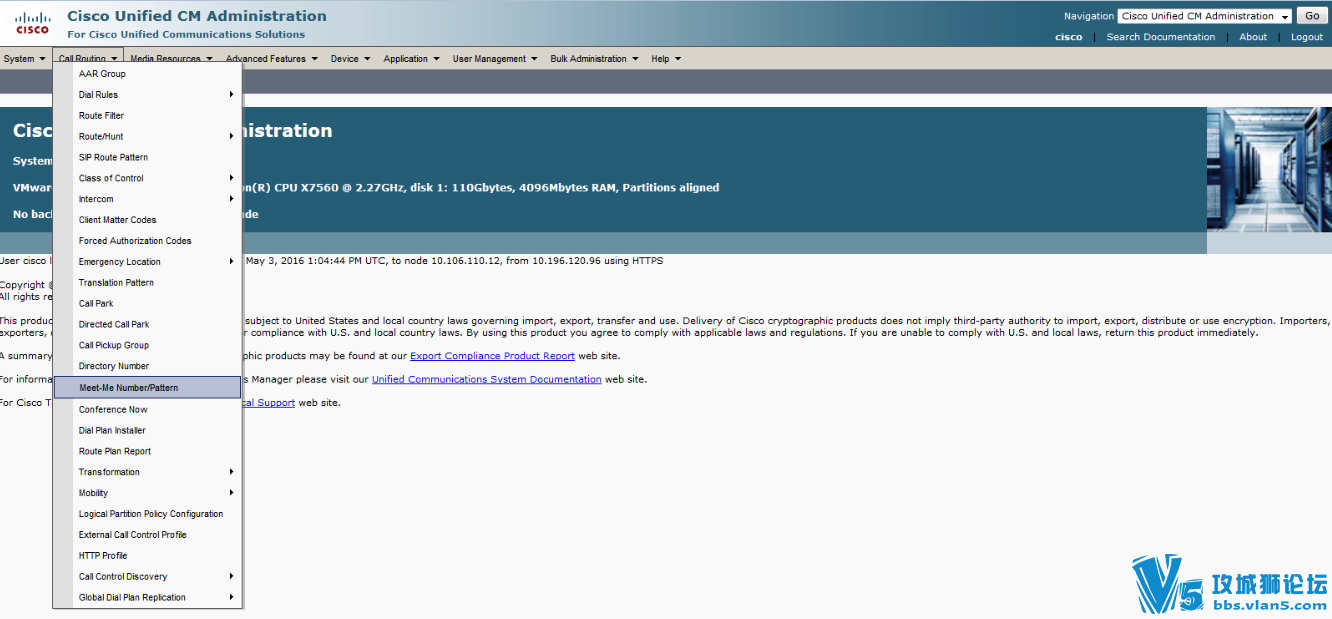Screen dimensions: 1332x619
Task: Open the Media Resources menu
Action: [171, 59]
